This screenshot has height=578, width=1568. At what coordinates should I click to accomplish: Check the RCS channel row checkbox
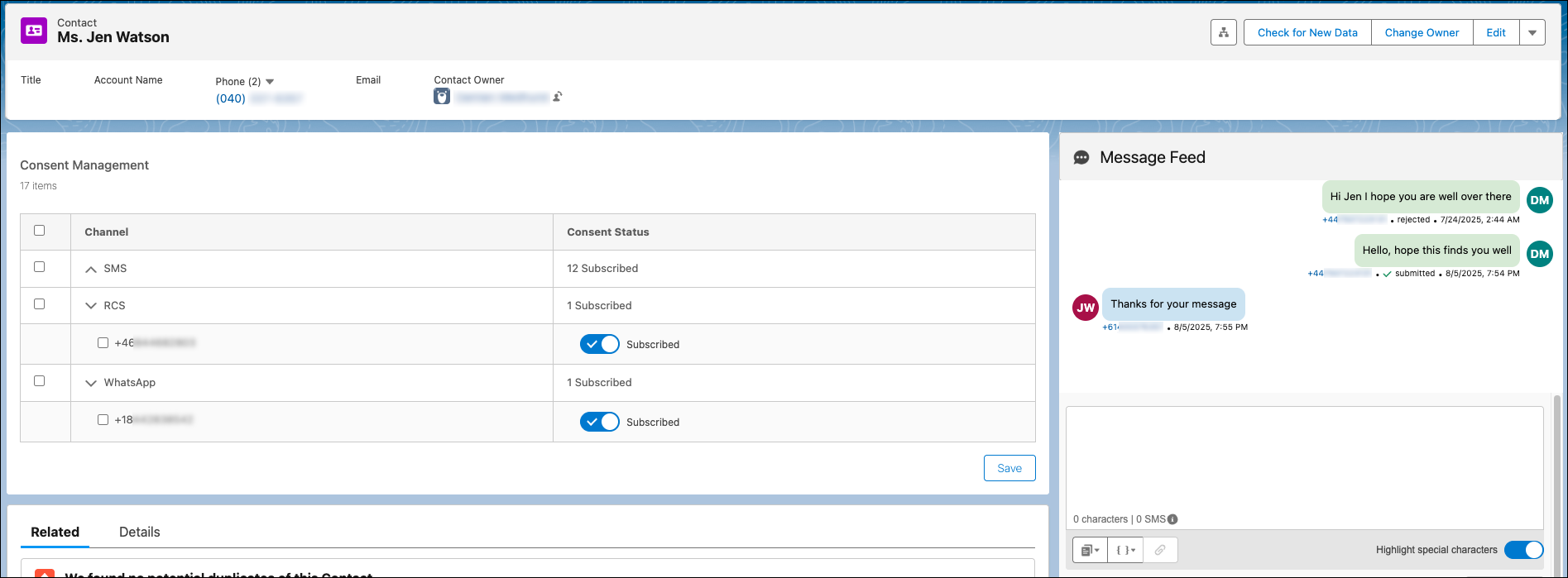pos(39,304)
